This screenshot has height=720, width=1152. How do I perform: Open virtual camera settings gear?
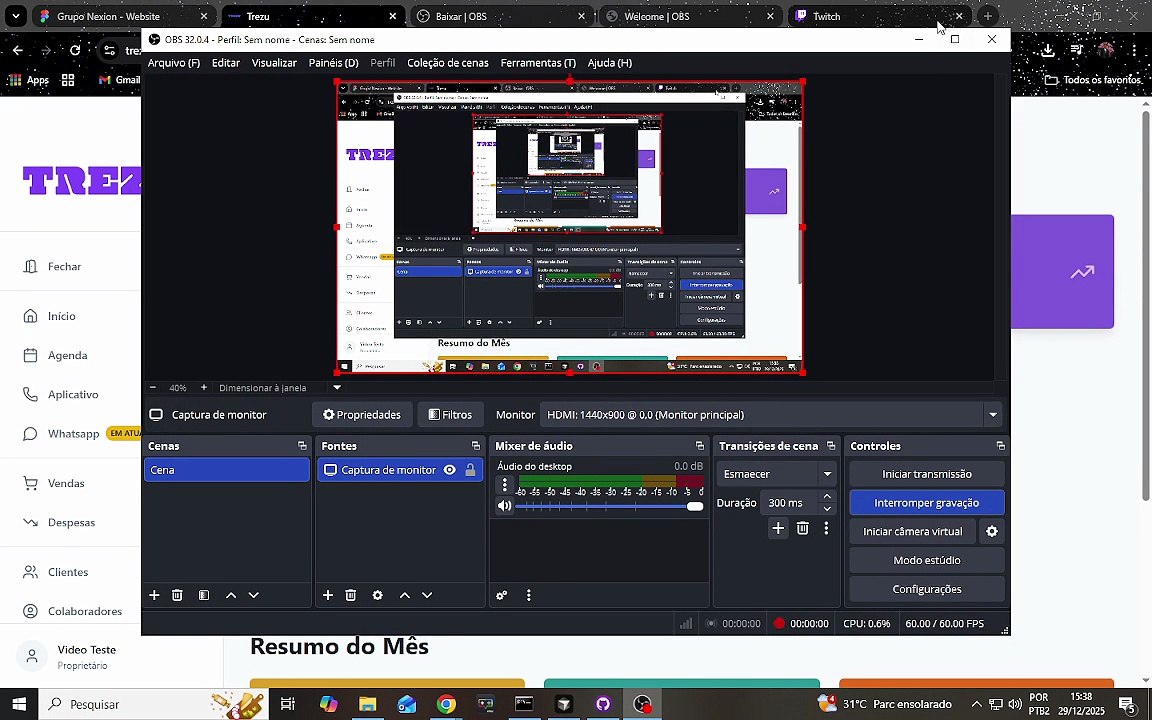992,531
